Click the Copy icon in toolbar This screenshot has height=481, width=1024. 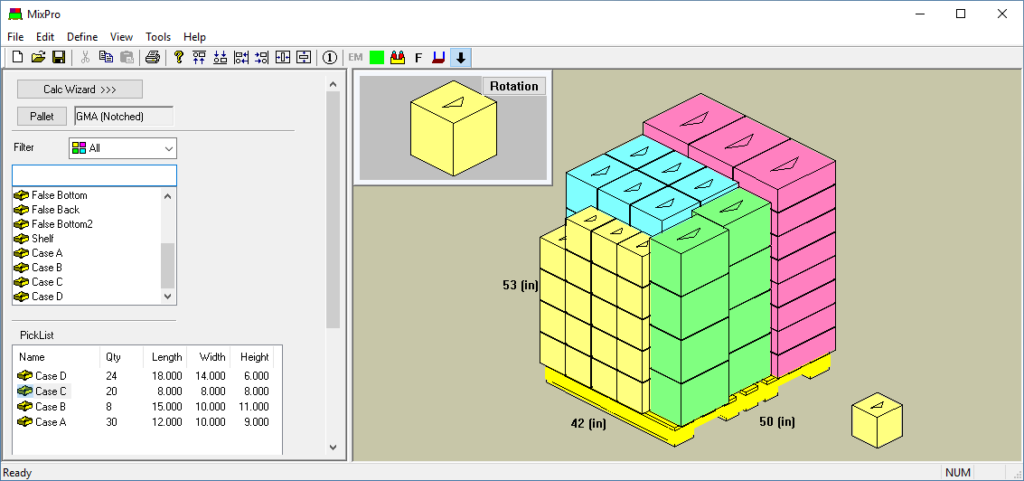(x=106, y=57)
